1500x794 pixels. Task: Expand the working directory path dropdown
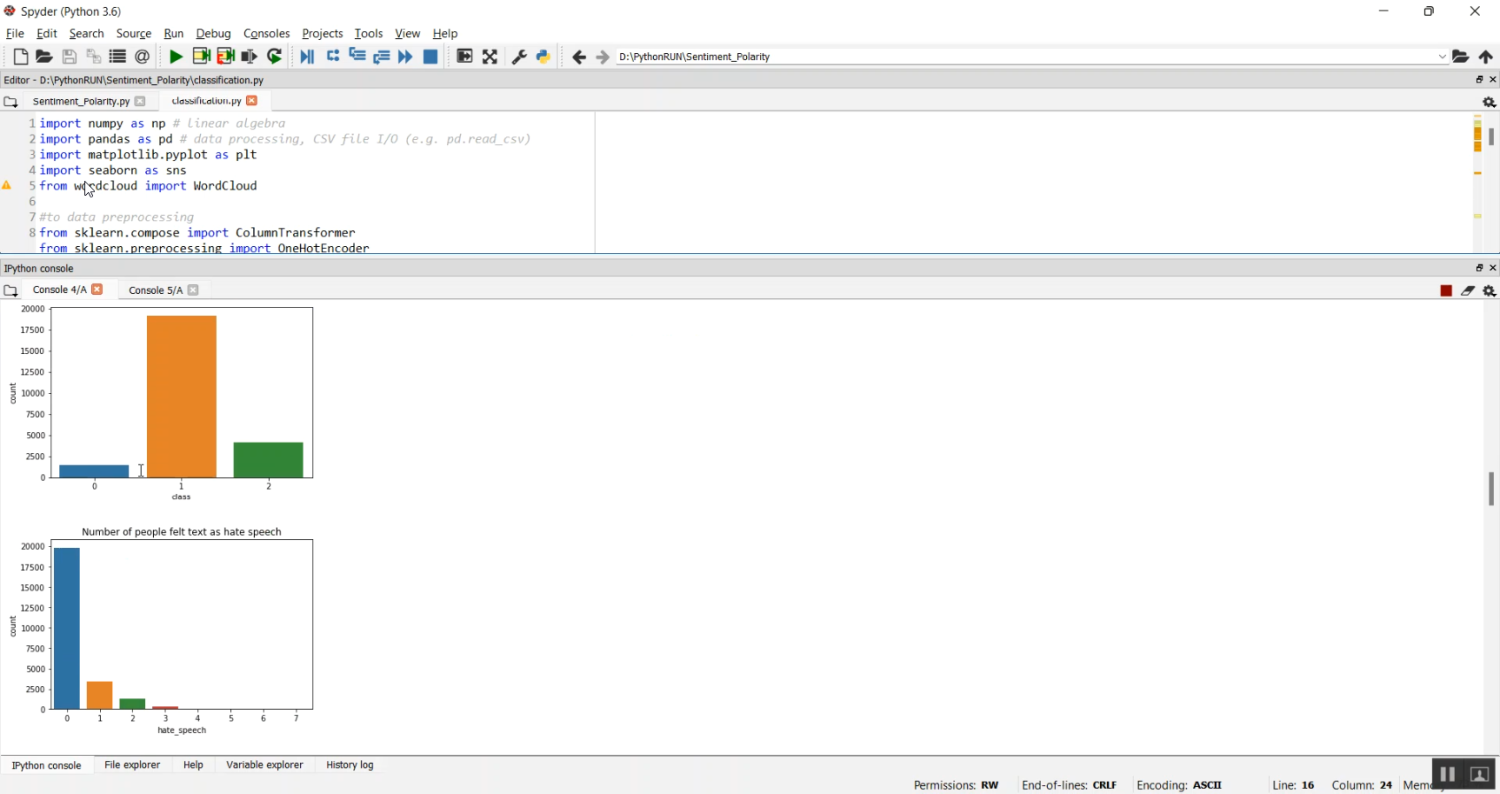1442,57
